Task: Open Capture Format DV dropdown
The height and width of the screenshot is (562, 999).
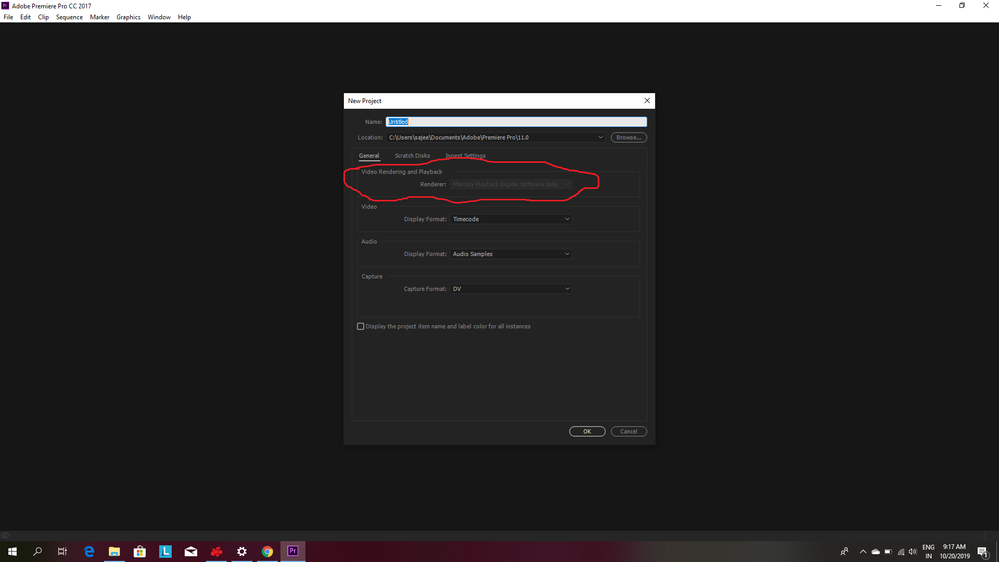Action: point(510,289)
